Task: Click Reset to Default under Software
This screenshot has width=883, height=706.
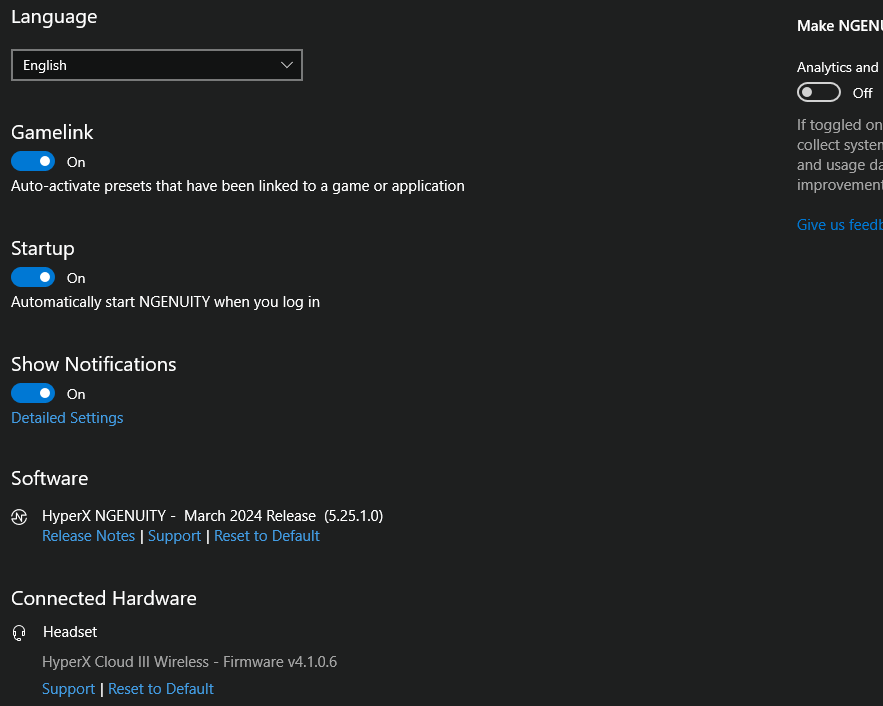Action: coord(266,536)
